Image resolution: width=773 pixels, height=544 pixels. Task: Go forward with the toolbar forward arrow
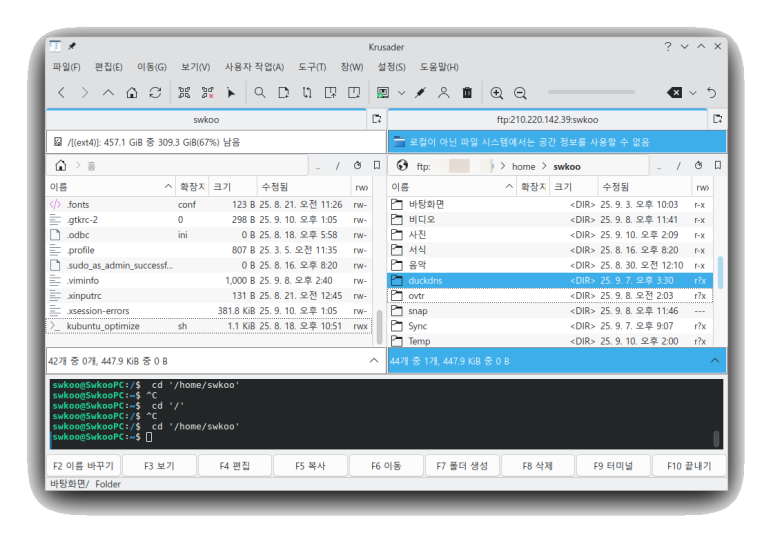point(85,93)
